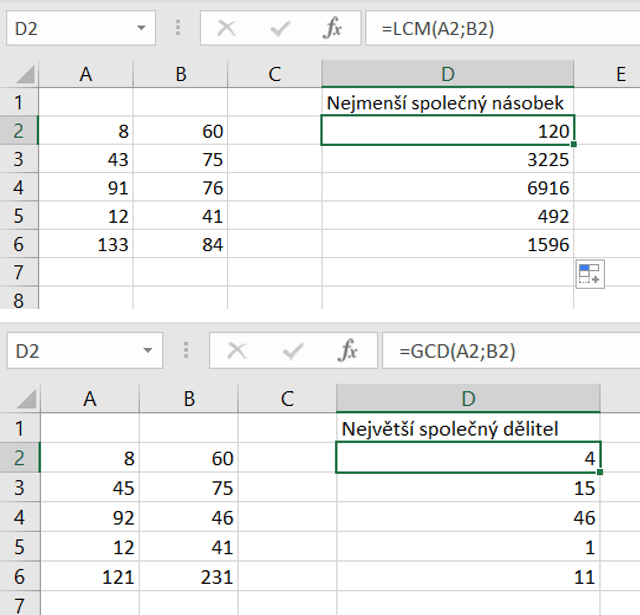Select column D header in the upper sheet
The width and height of the screenshot is (640, 615).
click(x=447, y=73)
